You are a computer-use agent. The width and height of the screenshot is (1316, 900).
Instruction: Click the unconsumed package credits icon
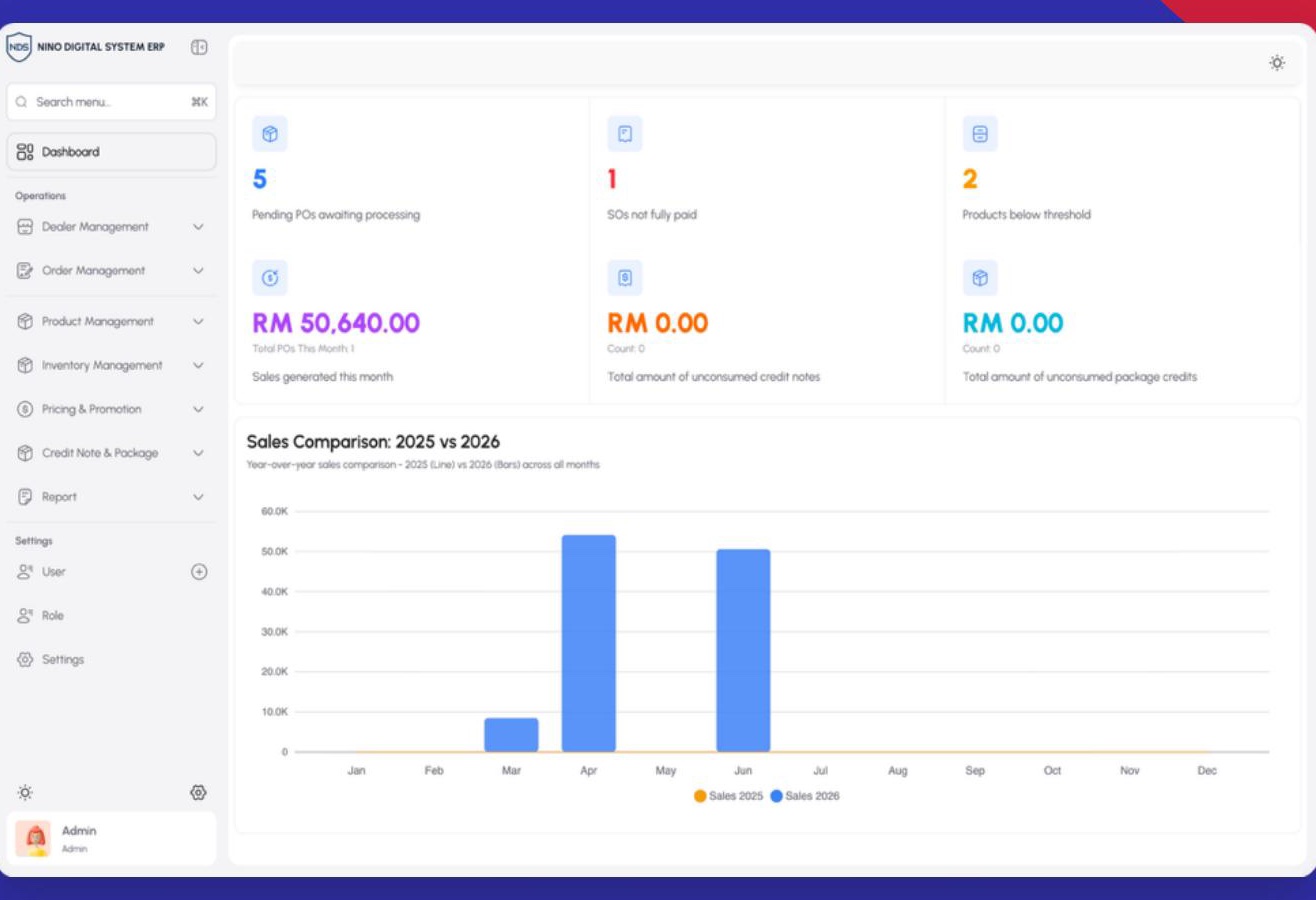pyautogui.click(x=980, y=278)
